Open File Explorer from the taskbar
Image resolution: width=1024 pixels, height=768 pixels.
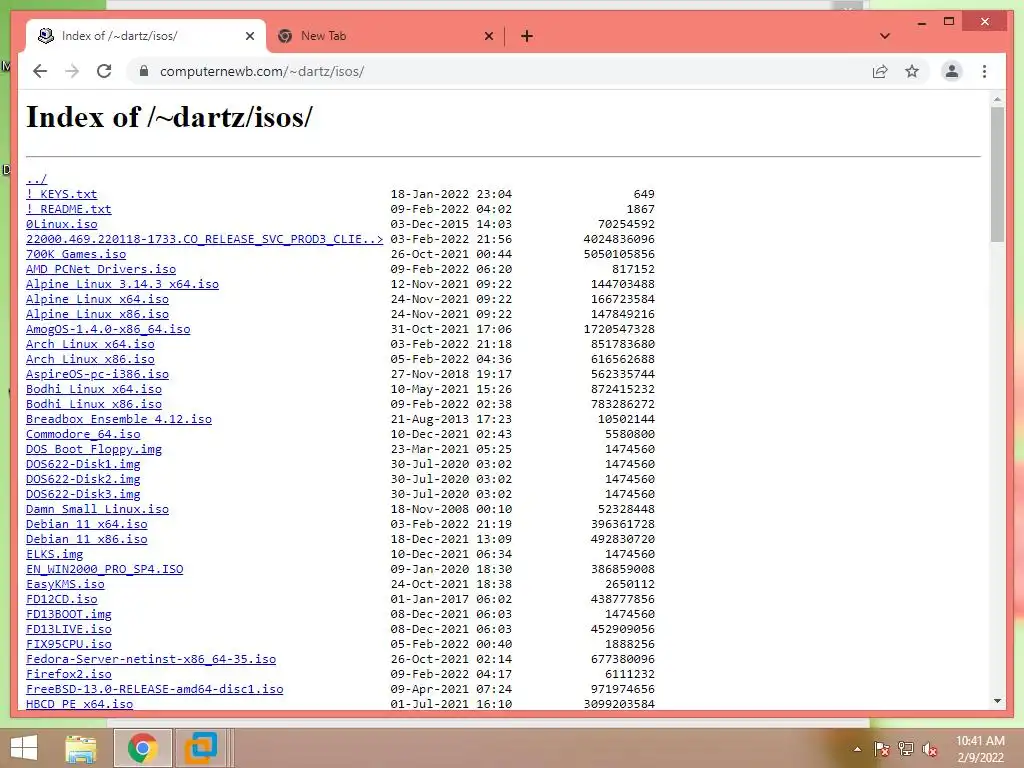click(x=81, y=748)
